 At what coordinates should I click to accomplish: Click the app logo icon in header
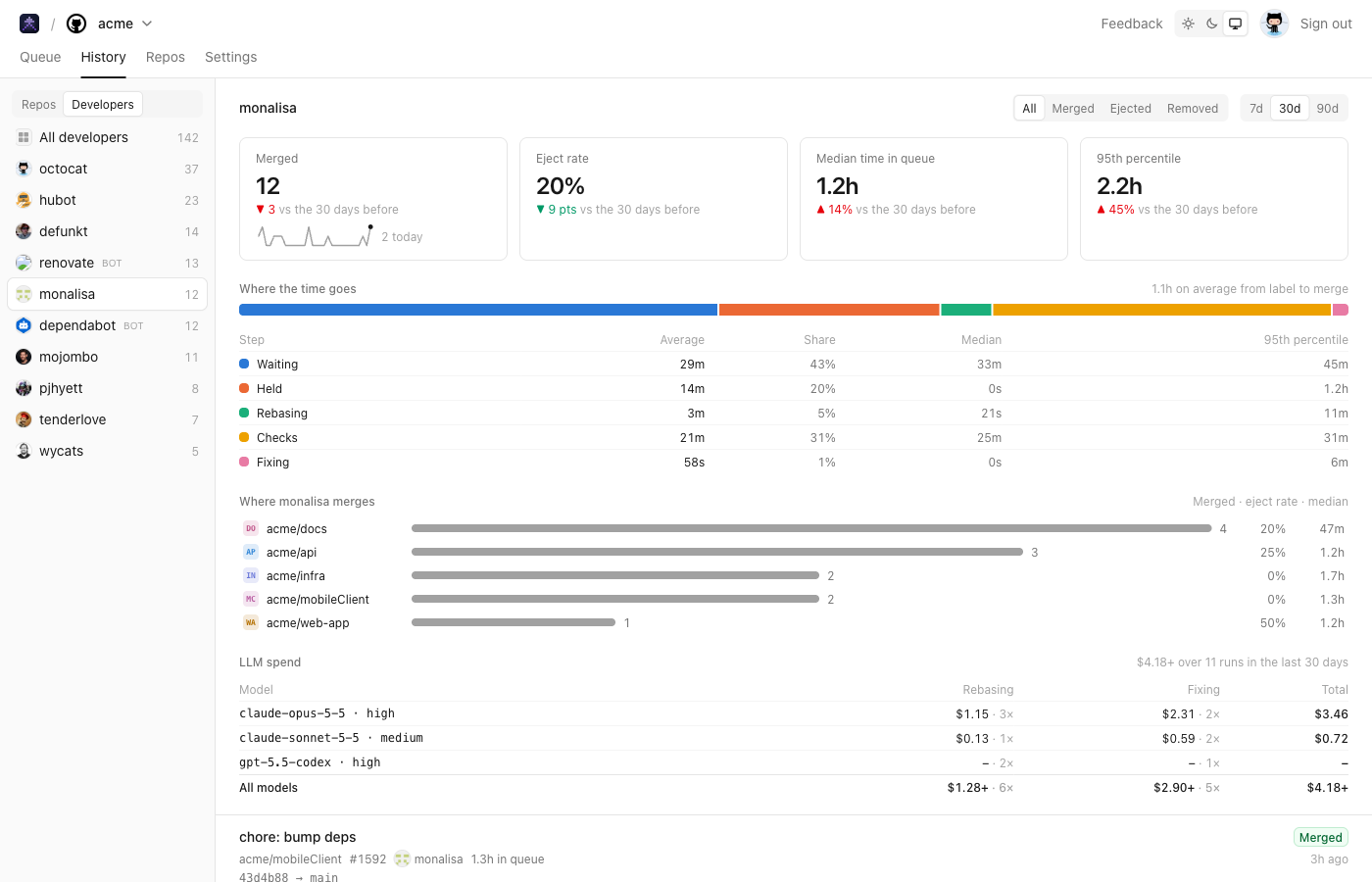(29, 24)
